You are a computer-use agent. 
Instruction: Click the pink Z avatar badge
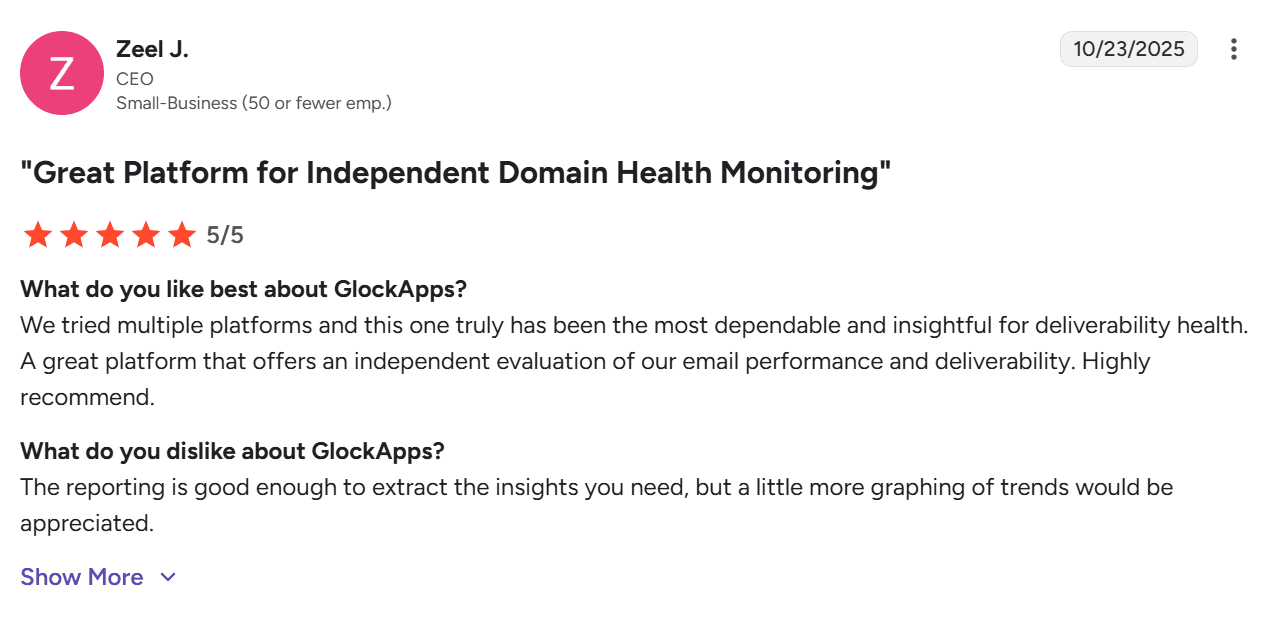[x=61, y=72]
